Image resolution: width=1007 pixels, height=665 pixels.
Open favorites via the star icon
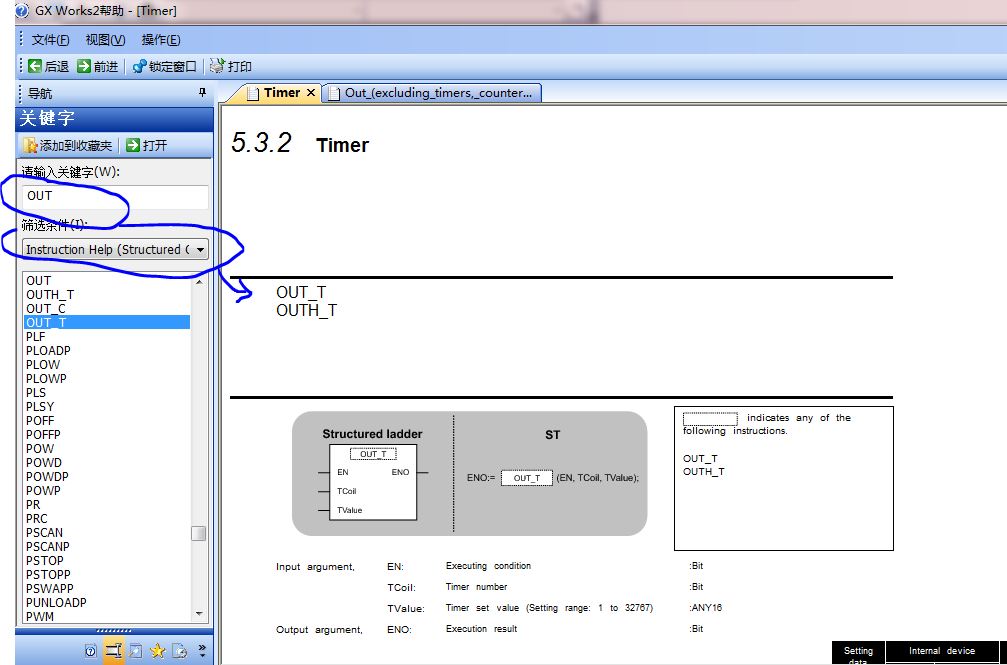[157, 651]
